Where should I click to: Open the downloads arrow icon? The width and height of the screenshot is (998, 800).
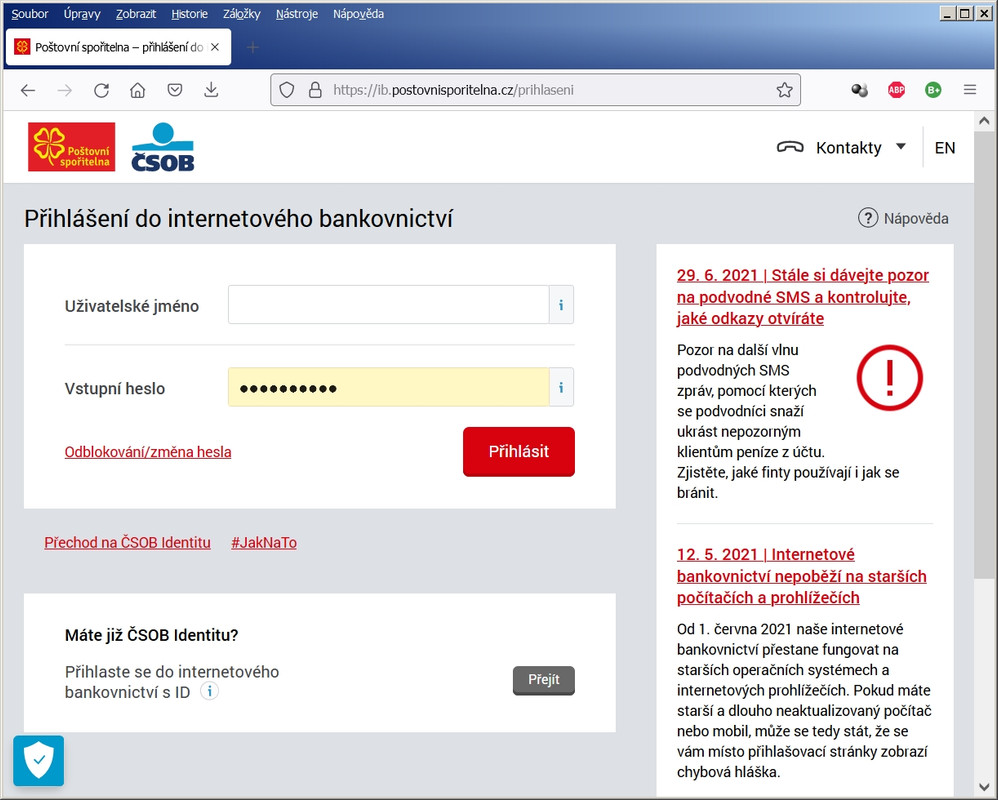point(211,90)
